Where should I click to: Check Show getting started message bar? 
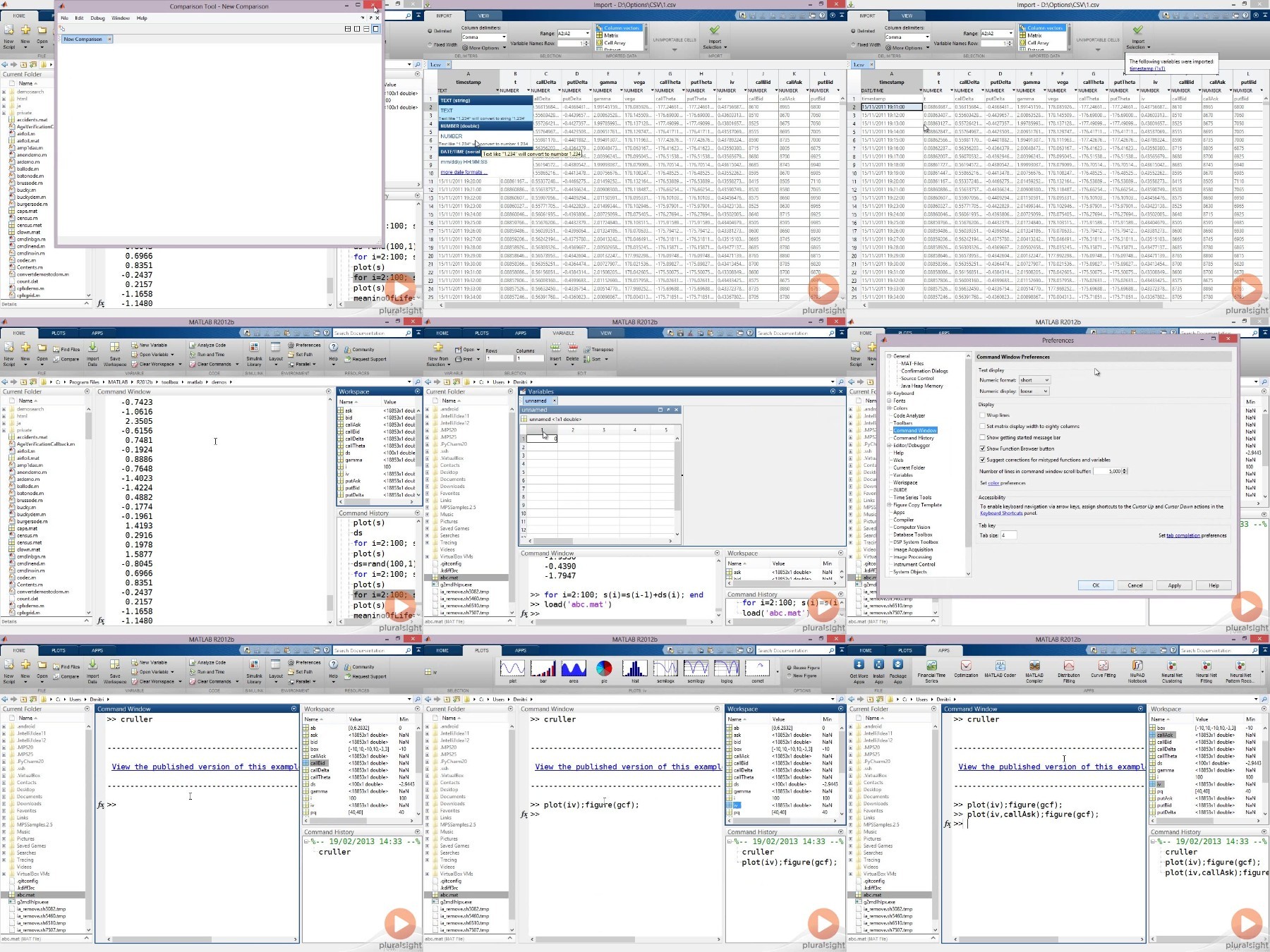(x=982, y=437)
